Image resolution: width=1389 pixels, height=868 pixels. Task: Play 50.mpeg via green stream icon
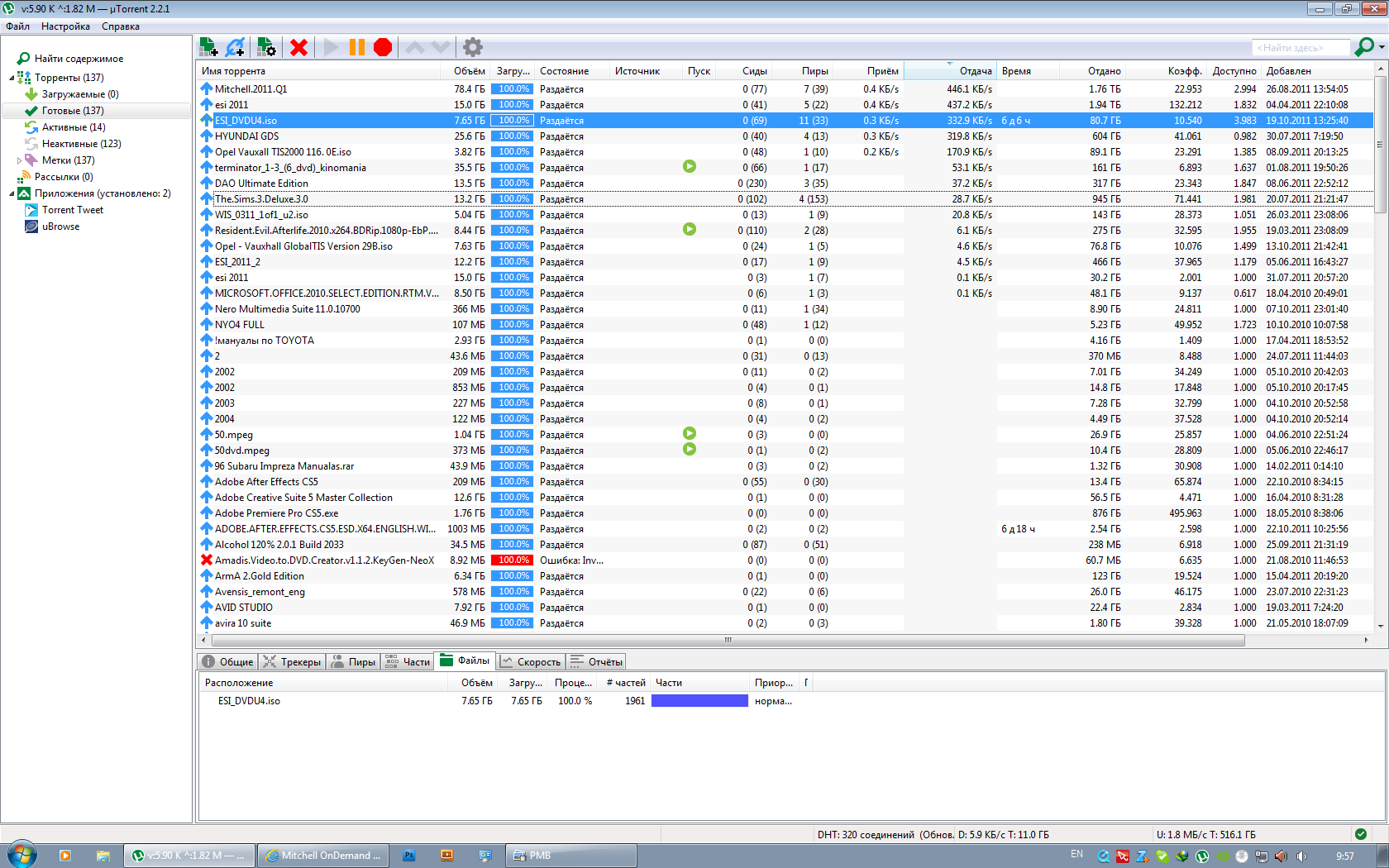click(x=690, y=434)
